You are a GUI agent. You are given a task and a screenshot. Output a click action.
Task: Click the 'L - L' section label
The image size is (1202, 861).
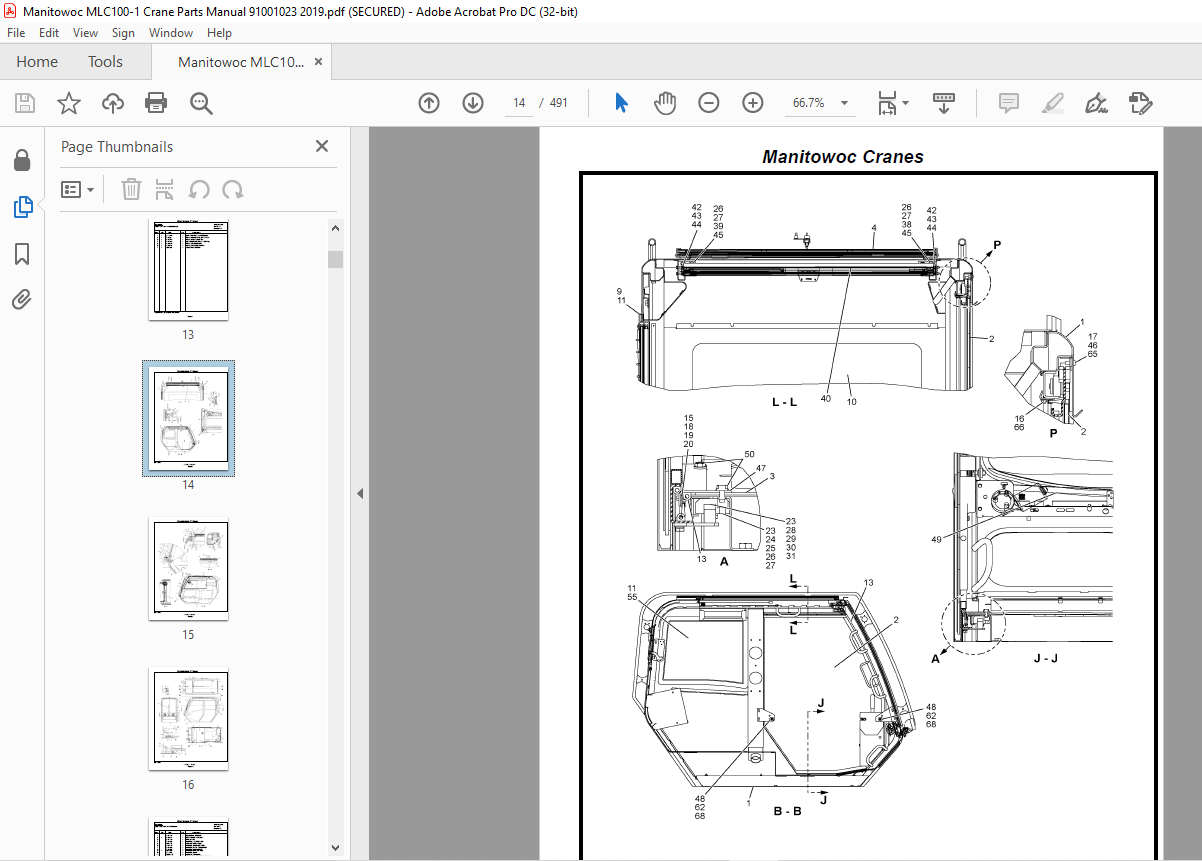coord(784,403)
